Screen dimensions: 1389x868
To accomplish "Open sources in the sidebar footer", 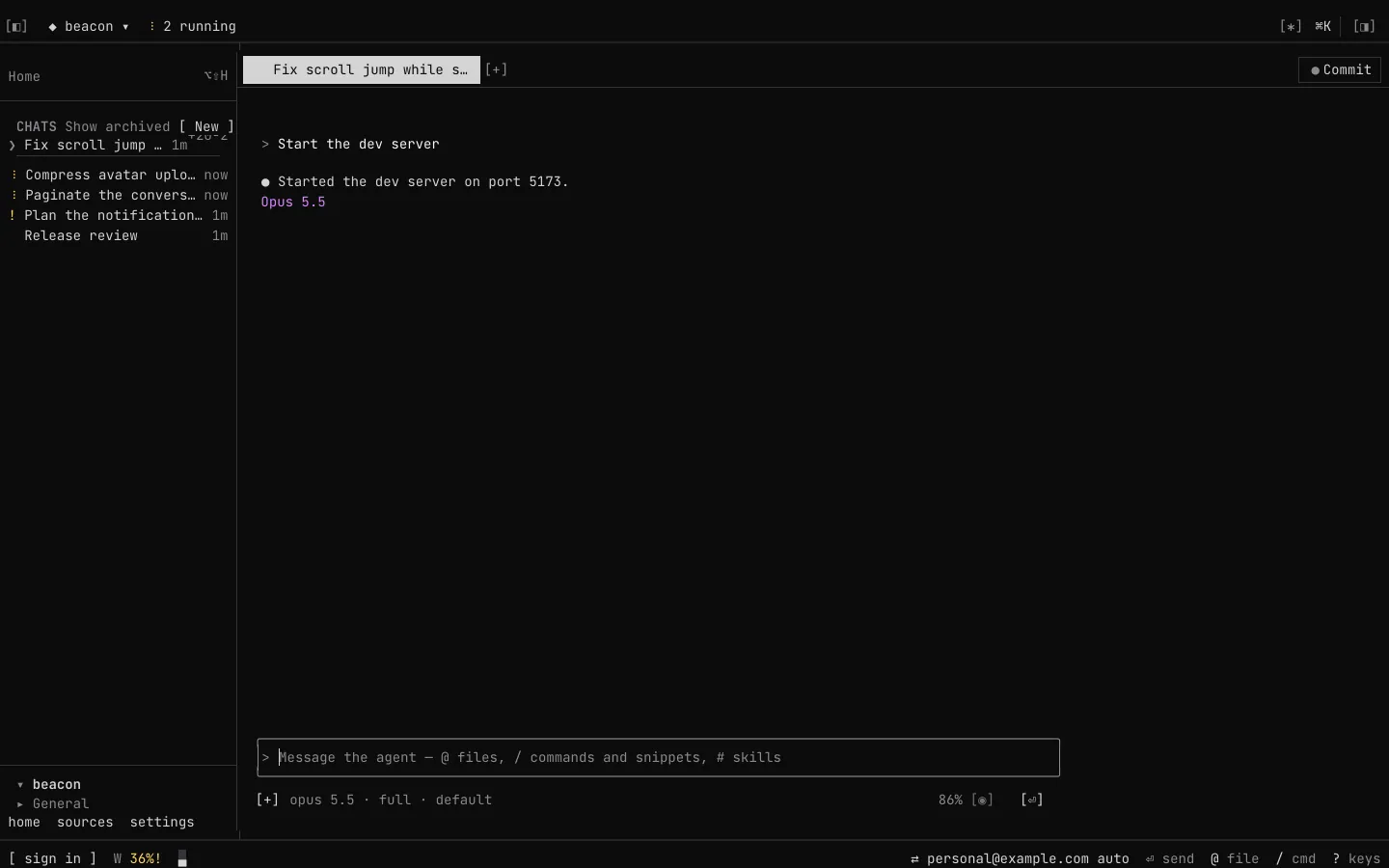I will [85, 822].
